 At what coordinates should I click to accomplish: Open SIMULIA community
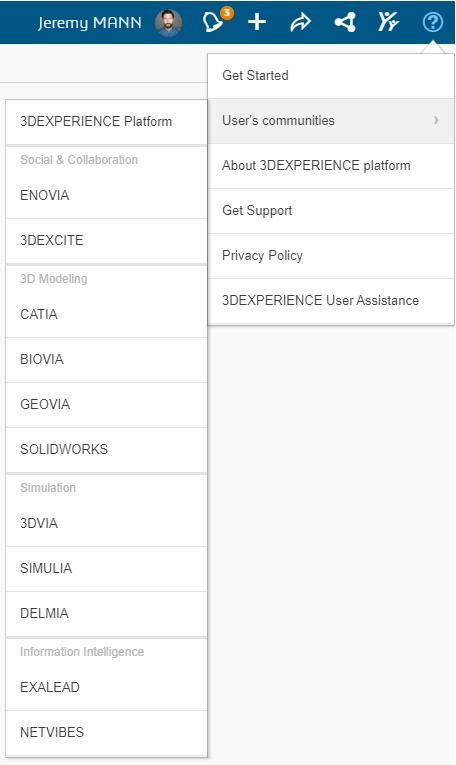[x=106, y=569]
